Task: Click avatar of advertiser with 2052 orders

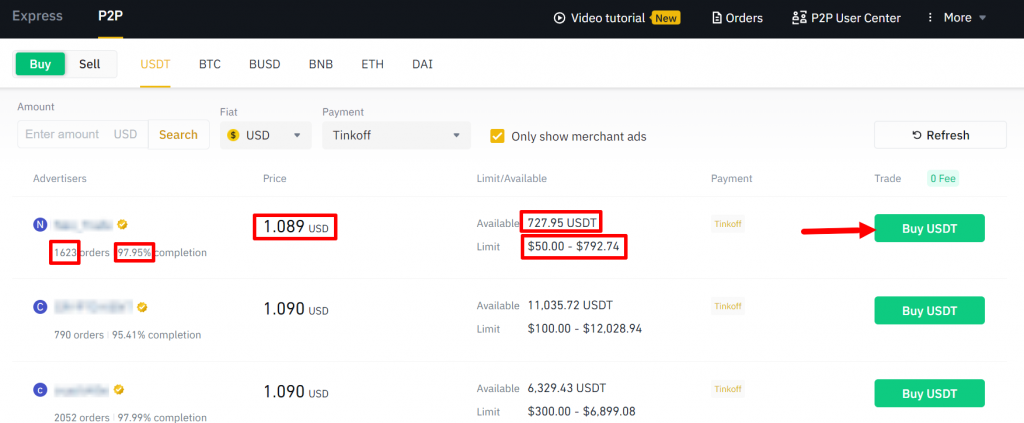Action: (x=40, y=390)
